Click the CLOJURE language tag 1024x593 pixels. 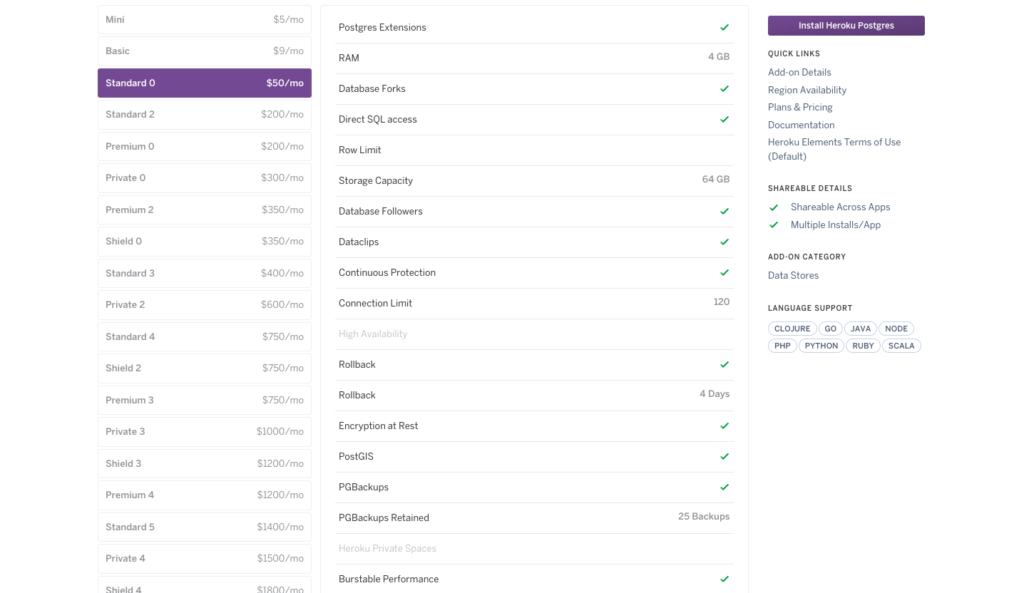tap(792, 329)
